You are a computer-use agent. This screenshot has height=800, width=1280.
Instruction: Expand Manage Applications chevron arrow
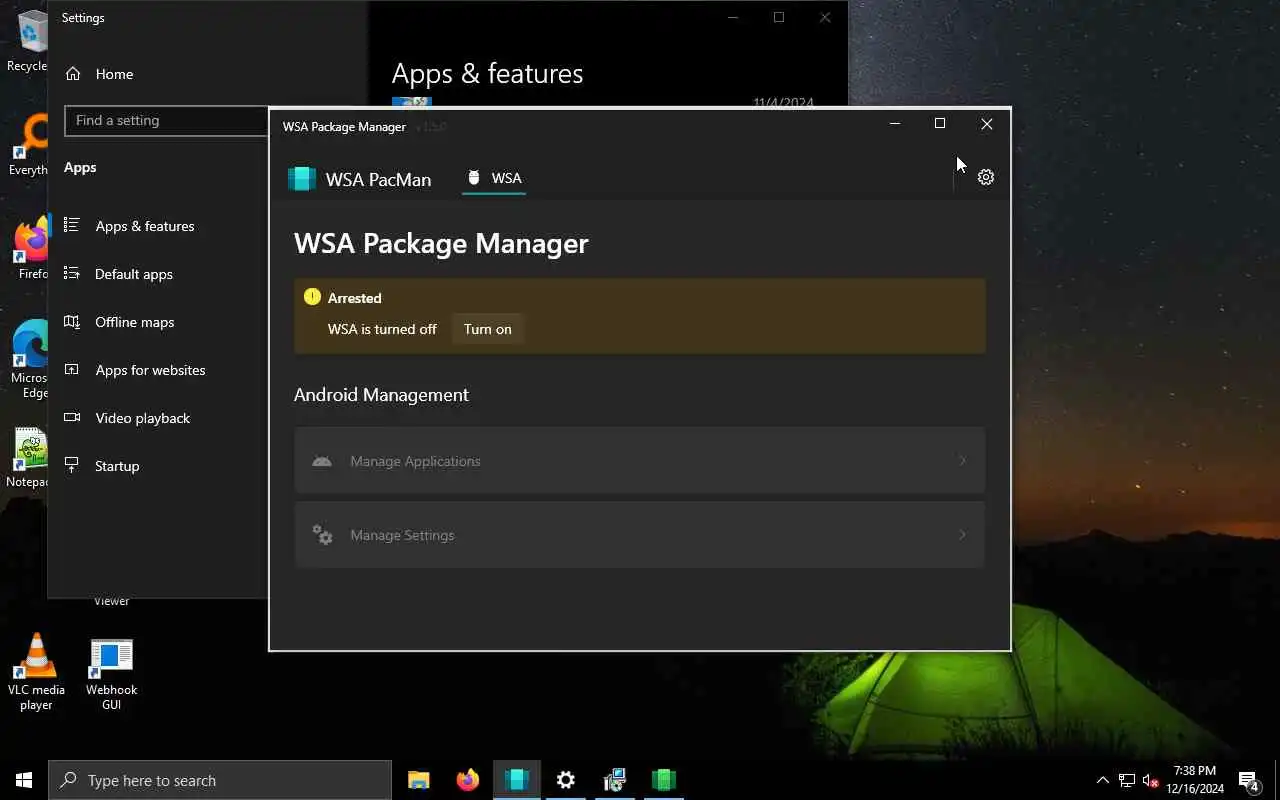(963, 461)
